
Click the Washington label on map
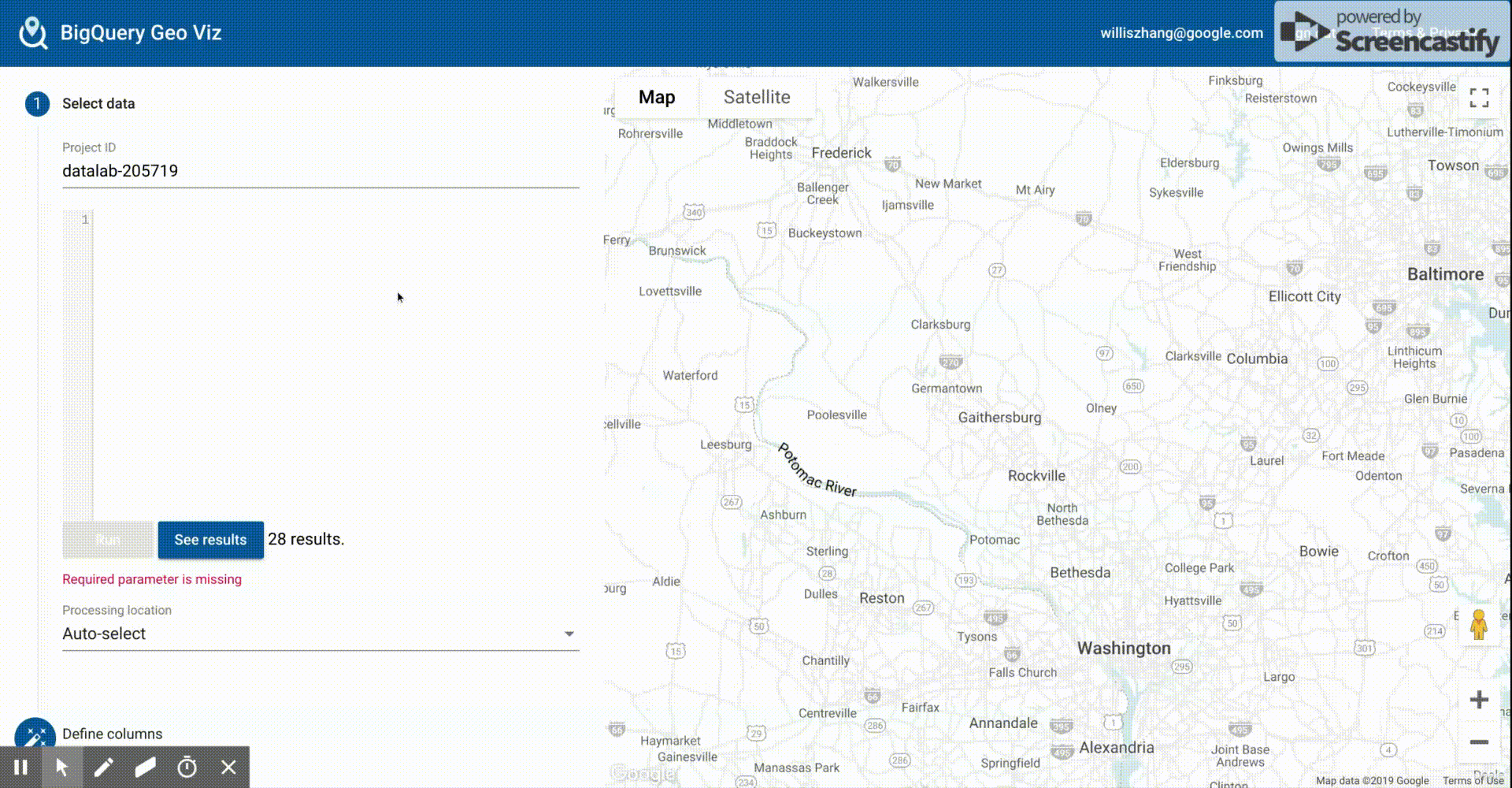coord(1124,649)
